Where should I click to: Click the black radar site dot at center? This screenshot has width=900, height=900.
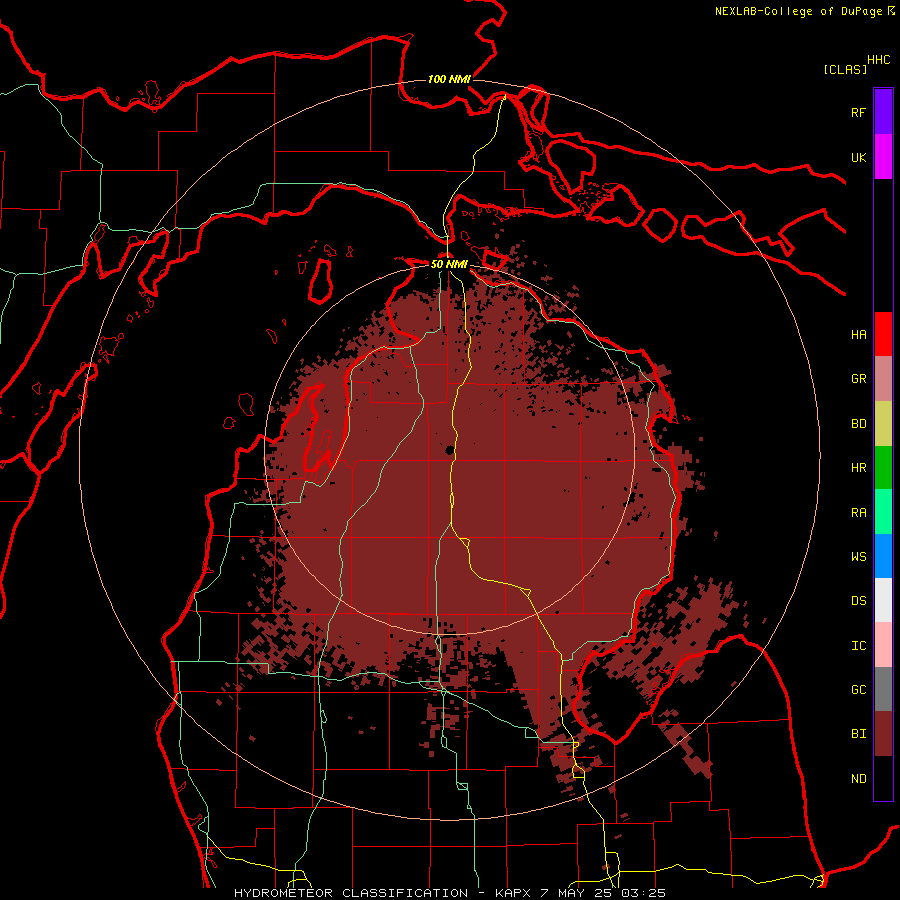click(448, 450)
